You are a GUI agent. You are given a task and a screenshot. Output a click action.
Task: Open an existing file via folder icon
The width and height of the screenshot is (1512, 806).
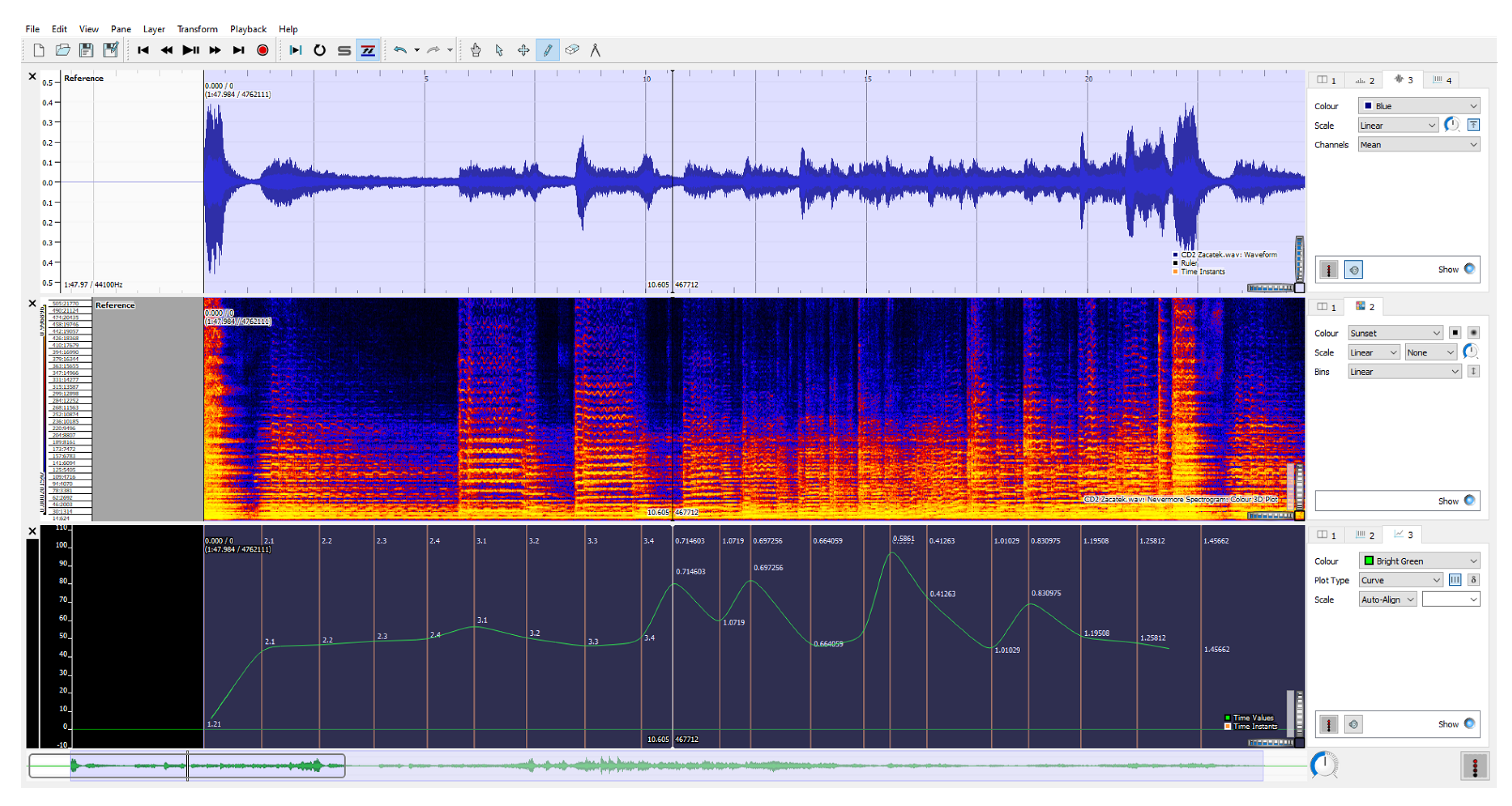(62, 51)
